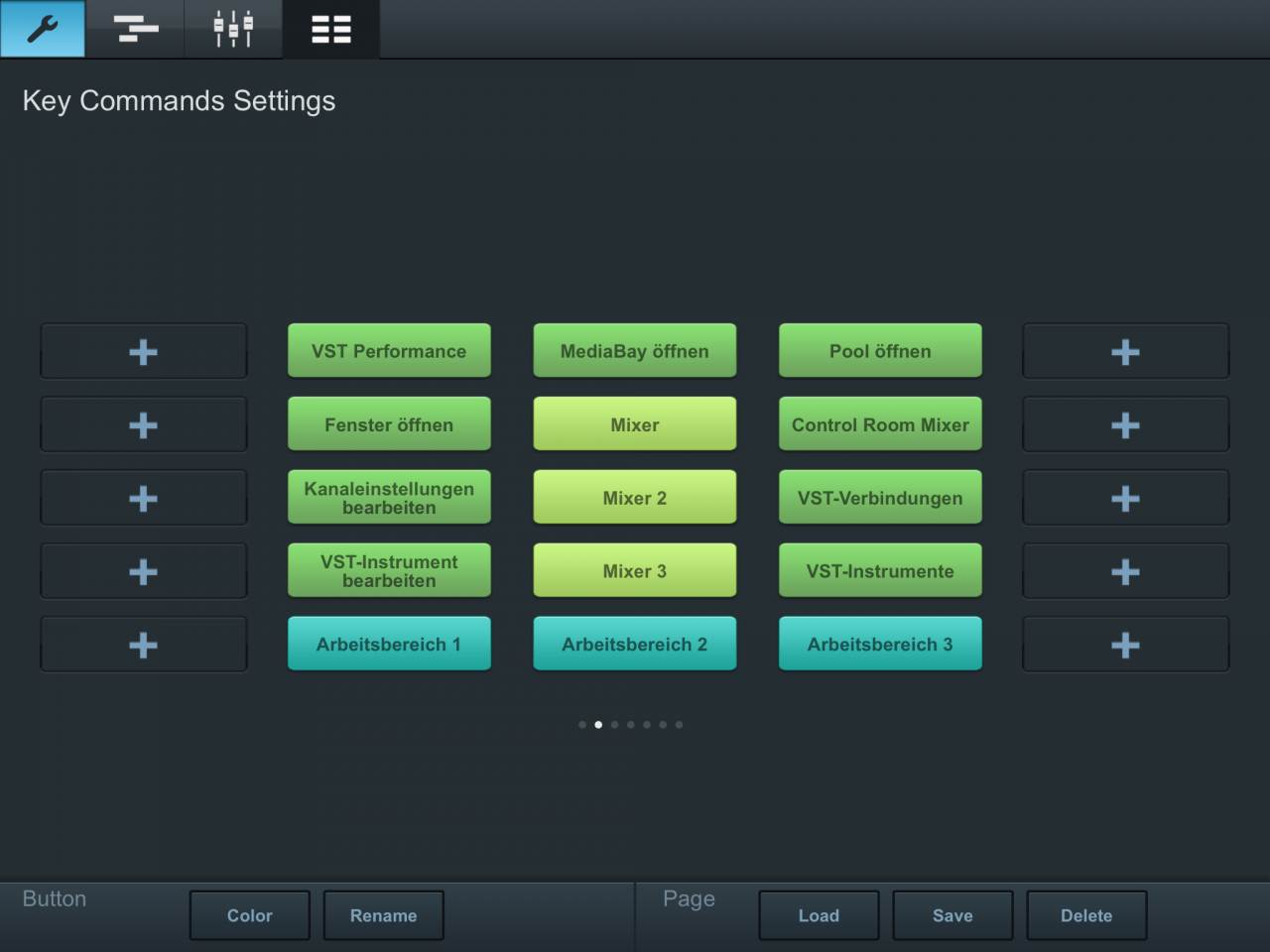Jump to the first page indicator dot
The height and width of the screenshot is (952, 1270).
(582, 725)
